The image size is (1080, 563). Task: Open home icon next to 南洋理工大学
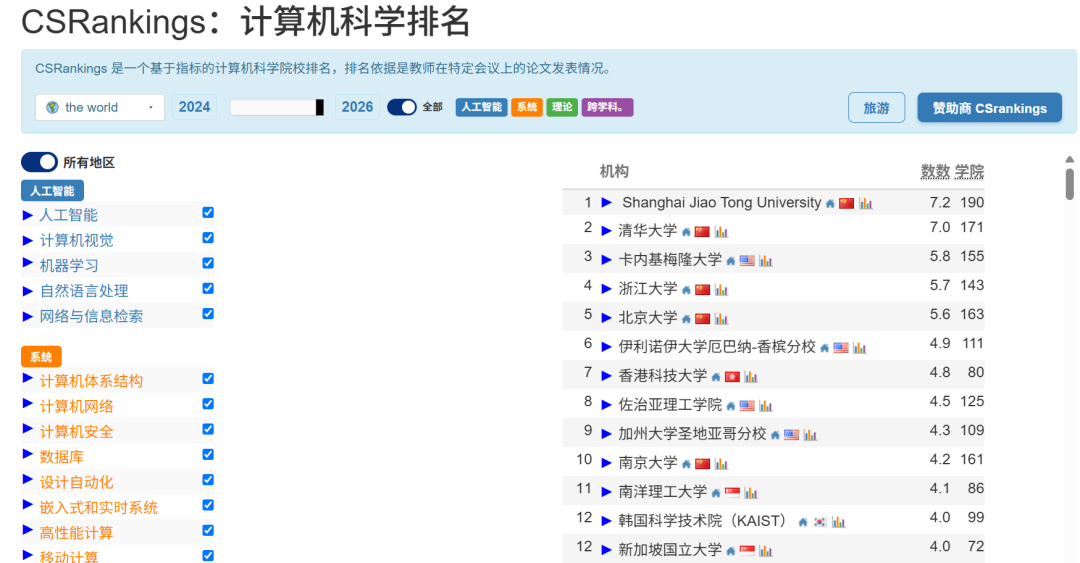716,493
